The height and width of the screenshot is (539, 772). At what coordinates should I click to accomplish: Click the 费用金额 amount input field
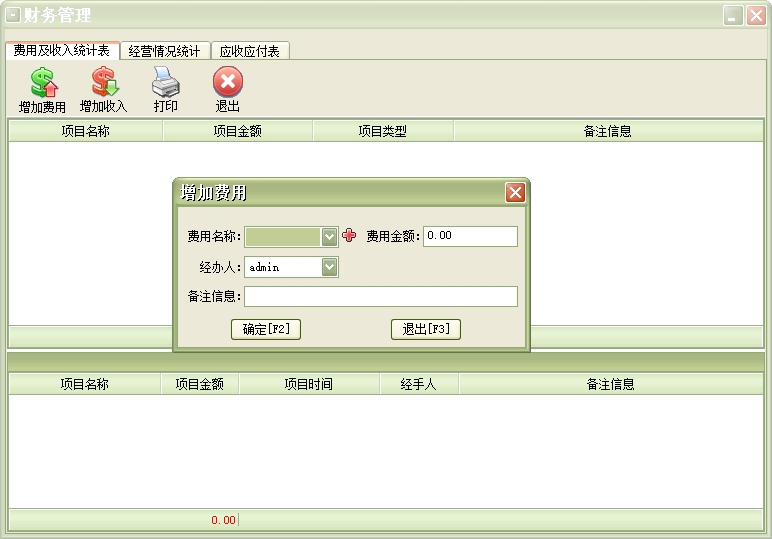tap(470, 236)
